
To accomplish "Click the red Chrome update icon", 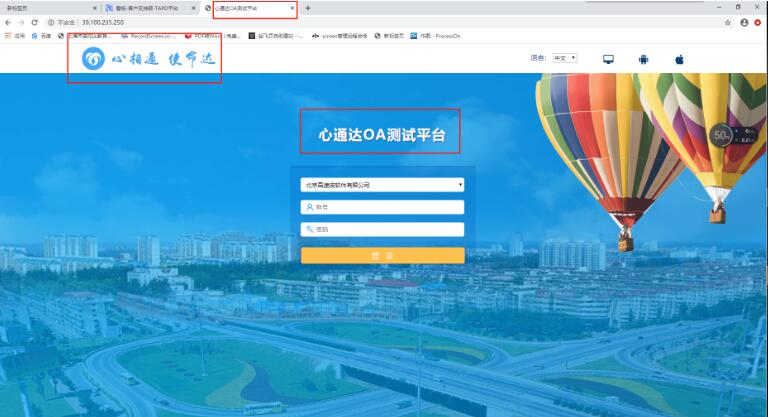I will pos(758,23).
